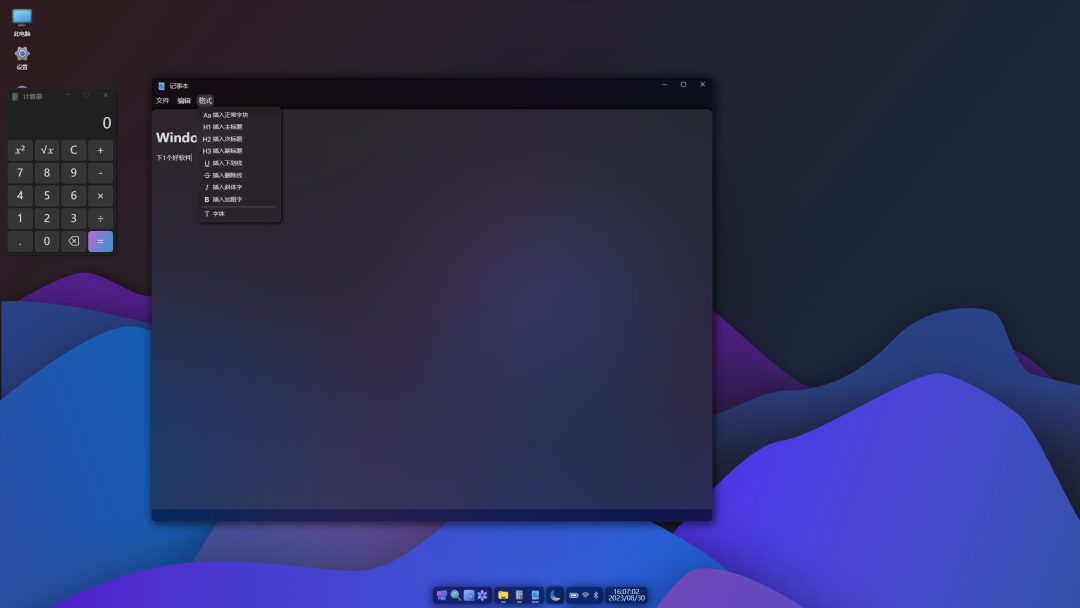Clear the calculator with the C button

pyautogui.click(x=74, y=150)
